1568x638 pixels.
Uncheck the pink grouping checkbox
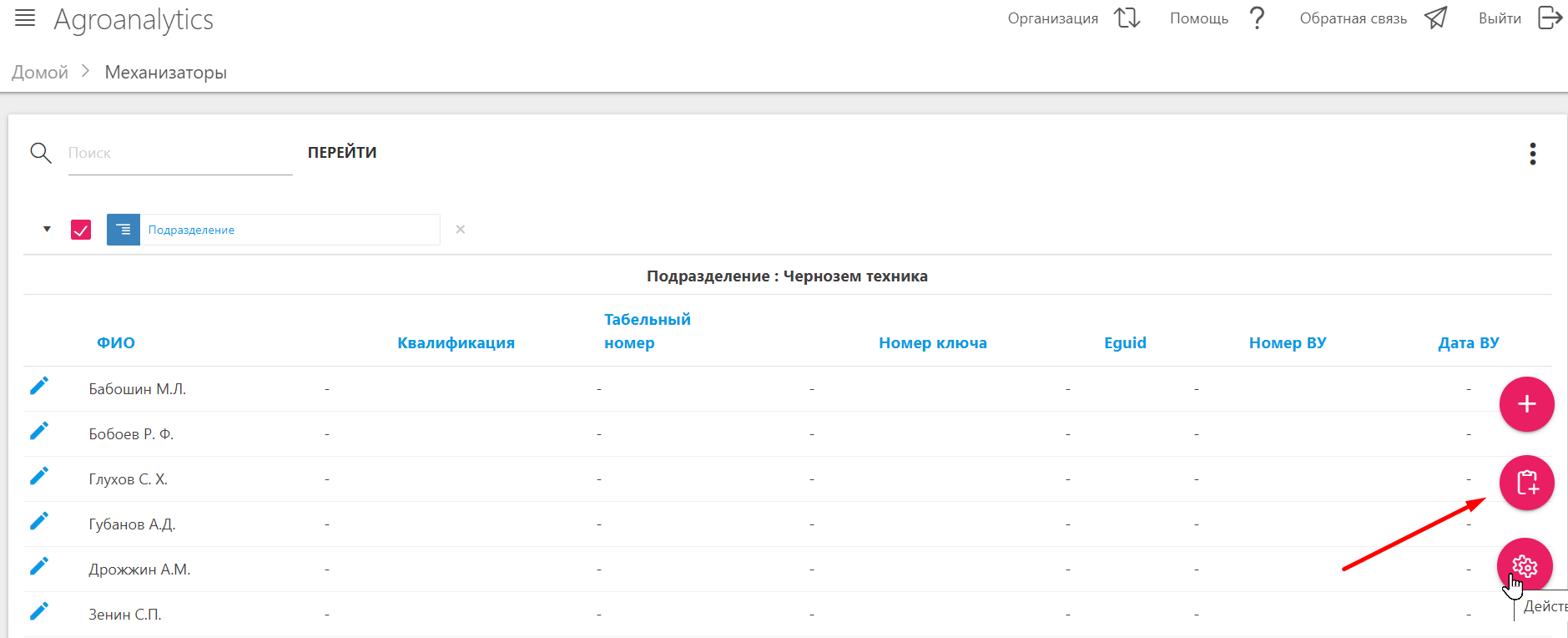click(x=81, y=230)
